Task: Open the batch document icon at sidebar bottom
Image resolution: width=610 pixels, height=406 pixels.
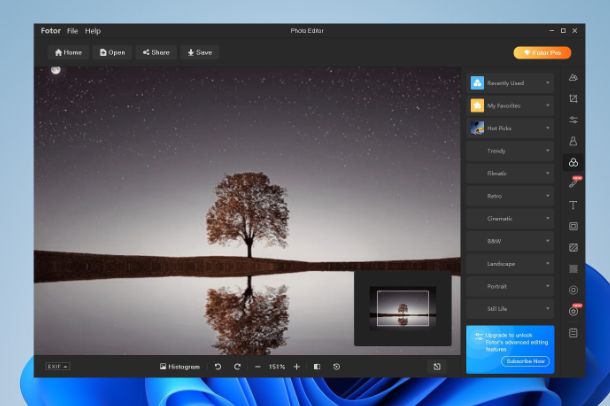Action: coord(573,333)
